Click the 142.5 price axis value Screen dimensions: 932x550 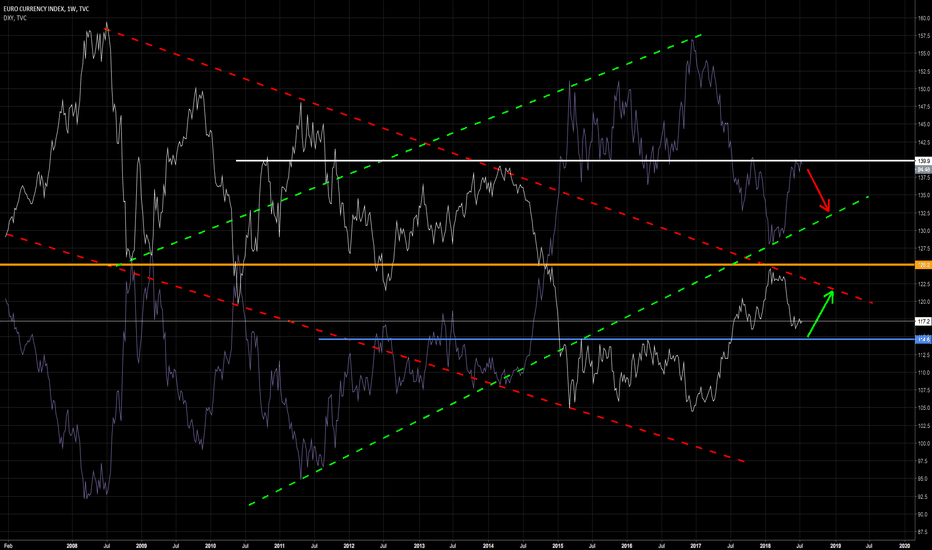(924, 143)
